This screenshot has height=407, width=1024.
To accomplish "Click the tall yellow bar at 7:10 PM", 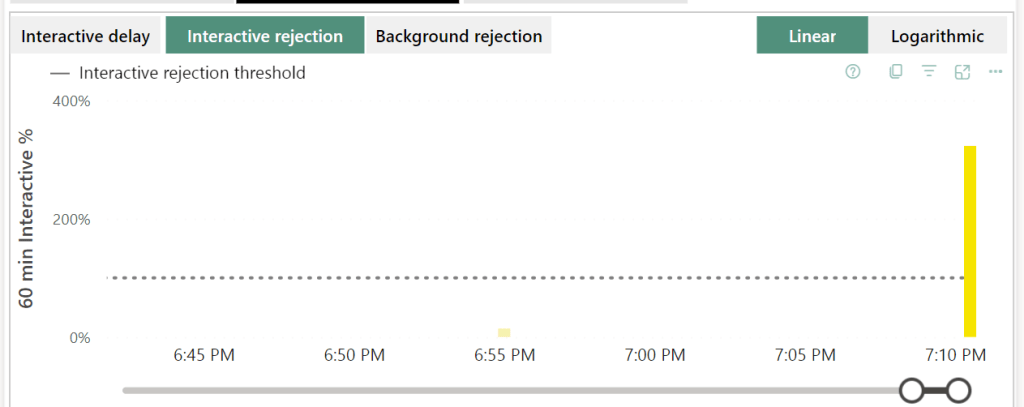I will pyautogui.click(x=969, y=240).
